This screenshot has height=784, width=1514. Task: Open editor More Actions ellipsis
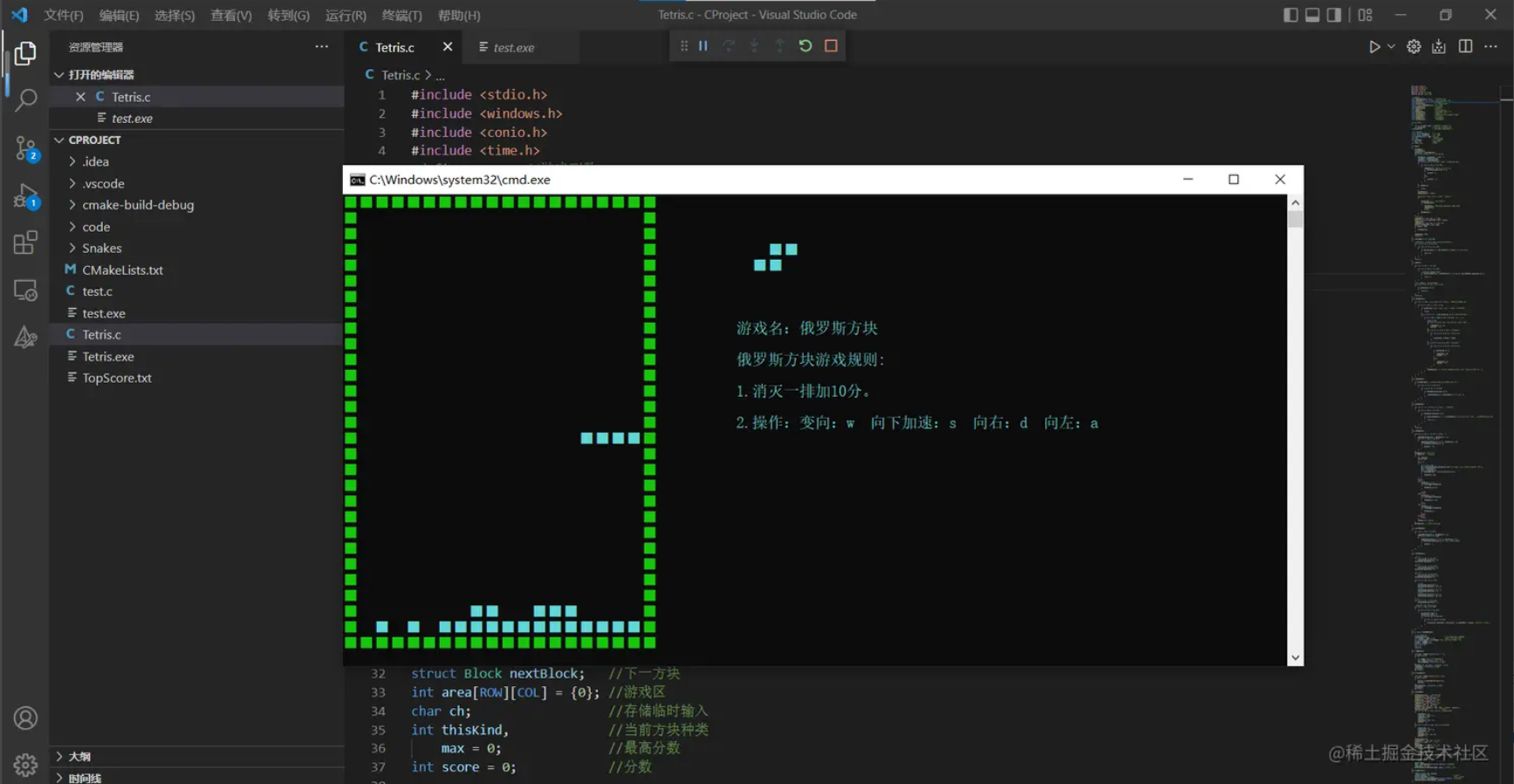point(1490,47)
